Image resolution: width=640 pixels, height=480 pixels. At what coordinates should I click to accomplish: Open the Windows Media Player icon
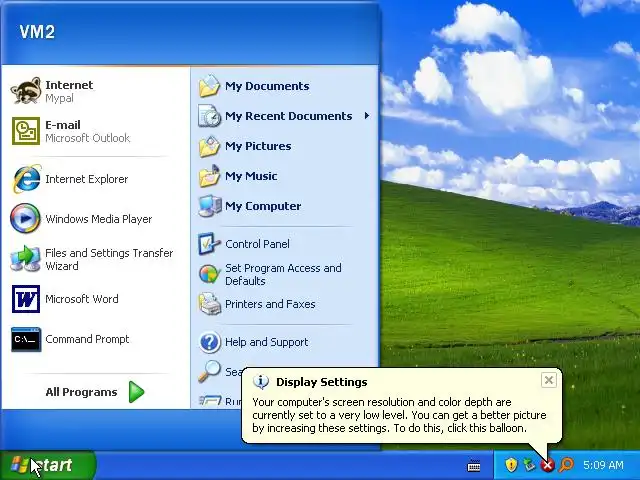point(25,218)
